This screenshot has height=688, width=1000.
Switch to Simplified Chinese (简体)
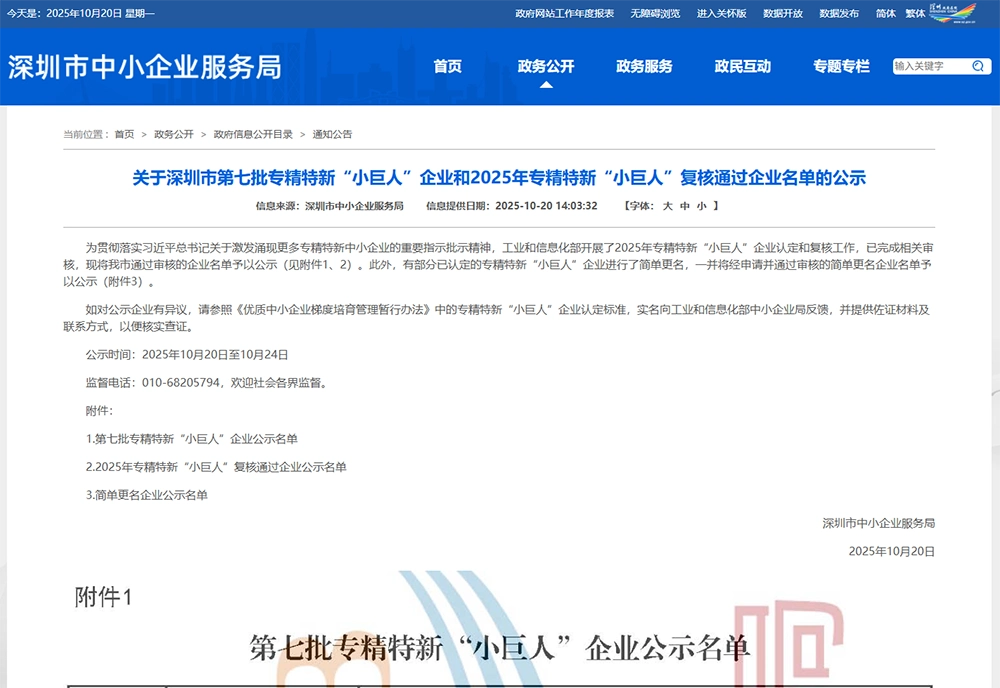tap(885, 13)
